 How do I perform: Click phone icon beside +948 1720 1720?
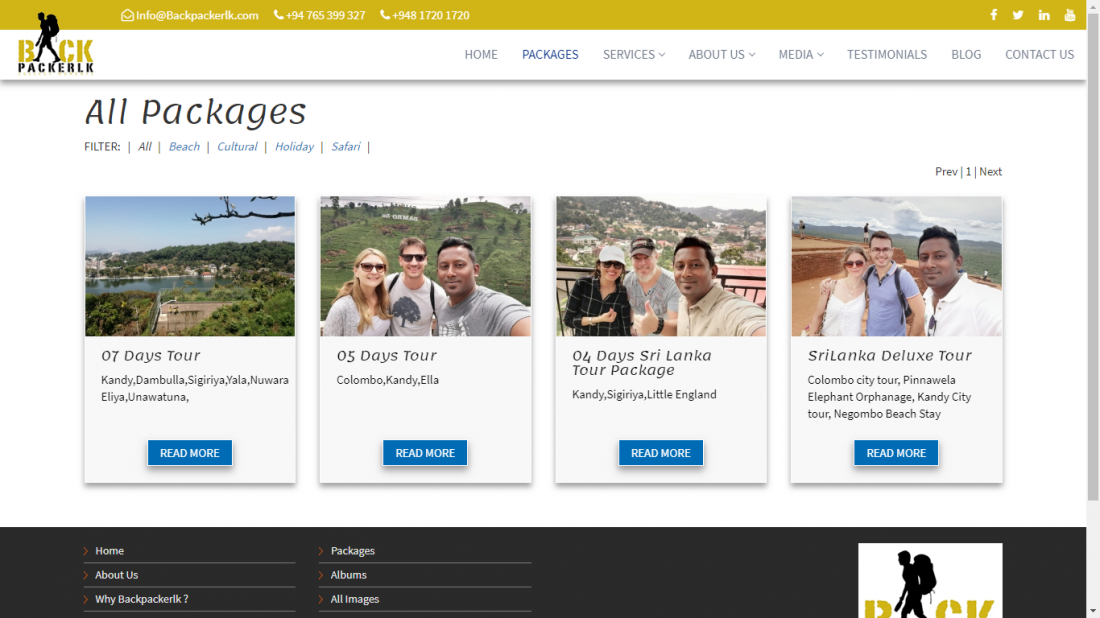[384, 15]
